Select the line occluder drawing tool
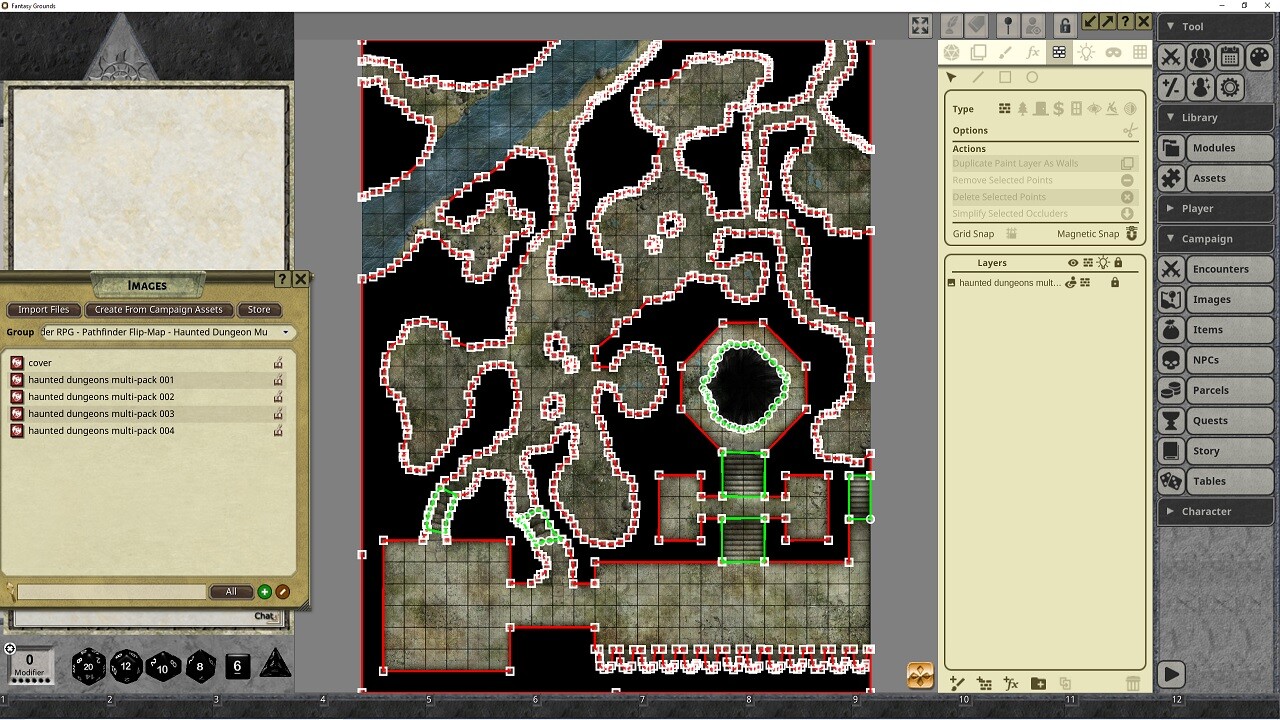Image resolution: width=1280 pixels, height=720 pixels. (978, 77)
